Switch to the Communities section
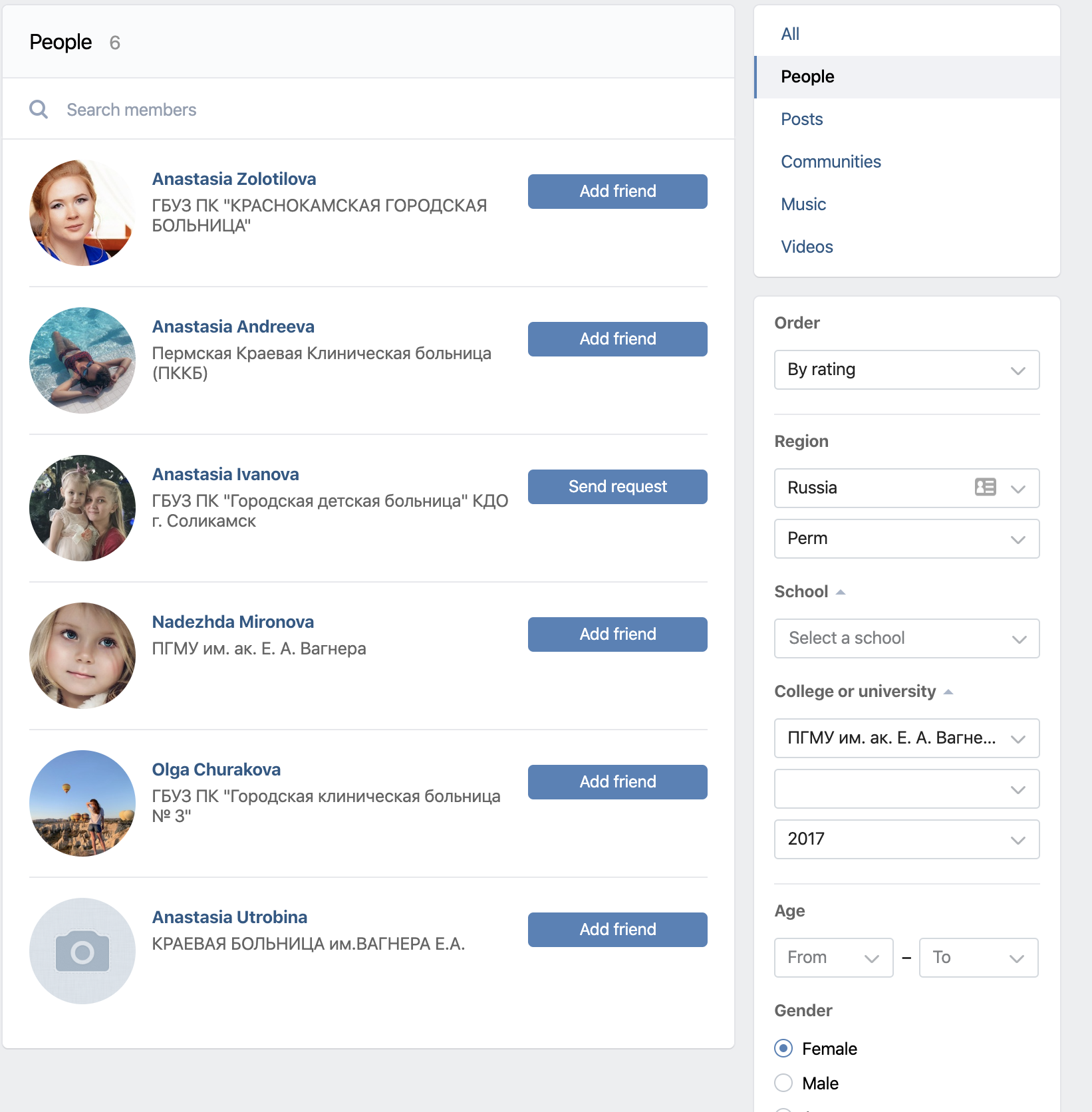This screenshot has height=1112, width=1092. 831,162
